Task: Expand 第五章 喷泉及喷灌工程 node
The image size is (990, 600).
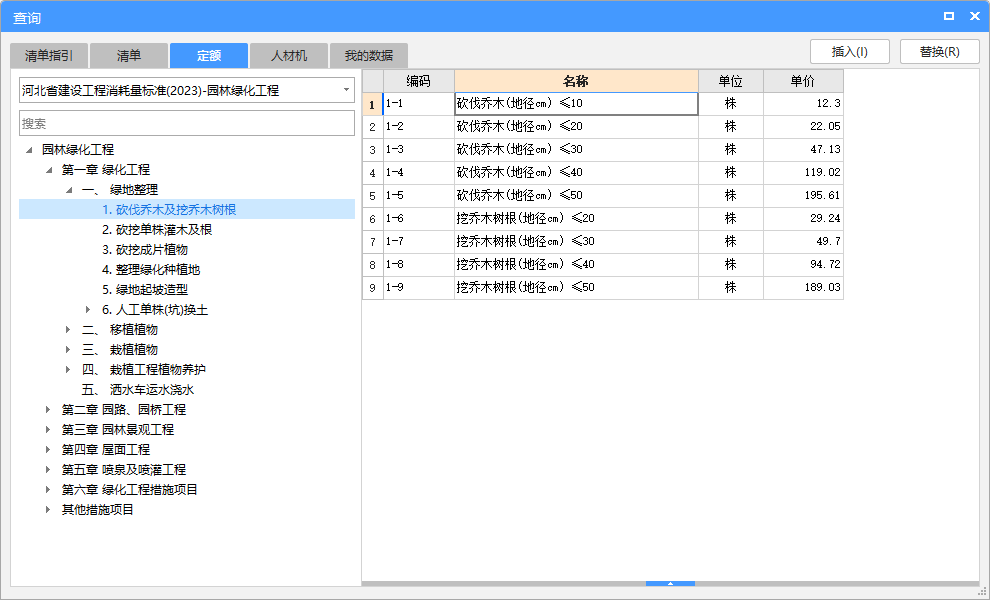Action: (48, 470)
